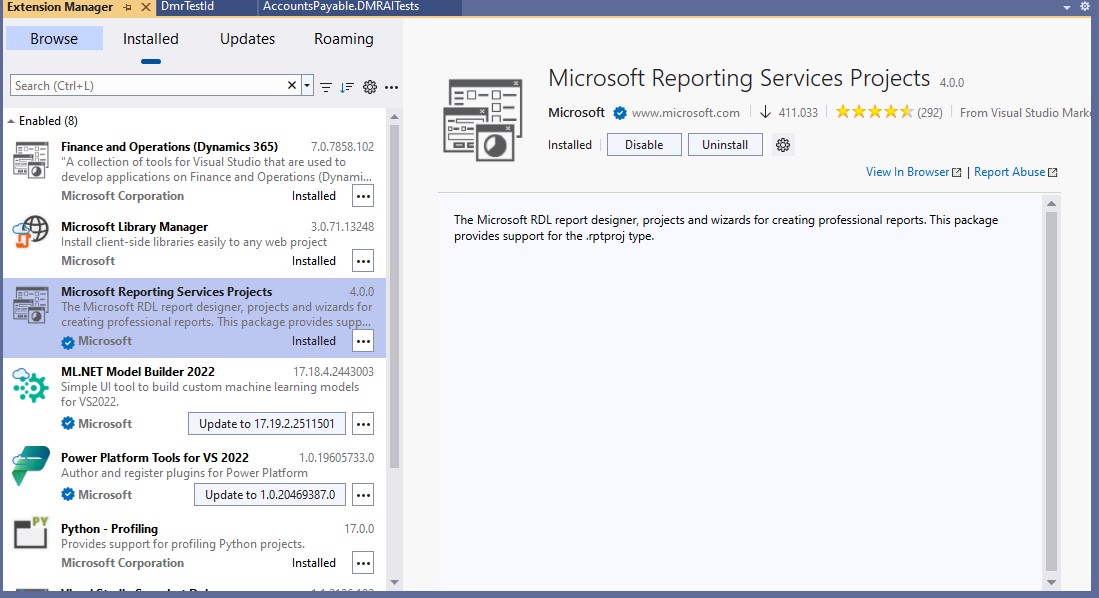1099x598 pixels.
Task: Click the extension list scroll down arrow
Action: tap(394, 582)
